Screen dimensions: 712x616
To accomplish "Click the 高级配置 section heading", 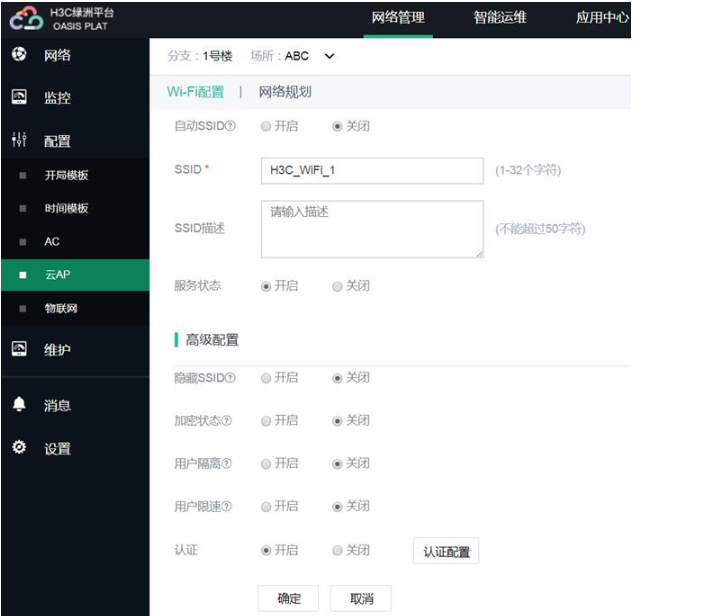I will click(212, 340).
